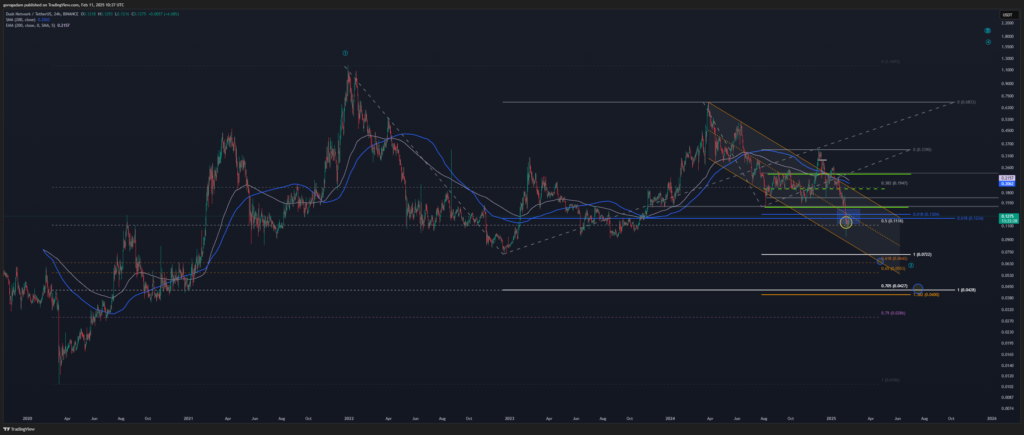
Task: Click the 2021 label on time axis
Action: (x=187, y=420)
